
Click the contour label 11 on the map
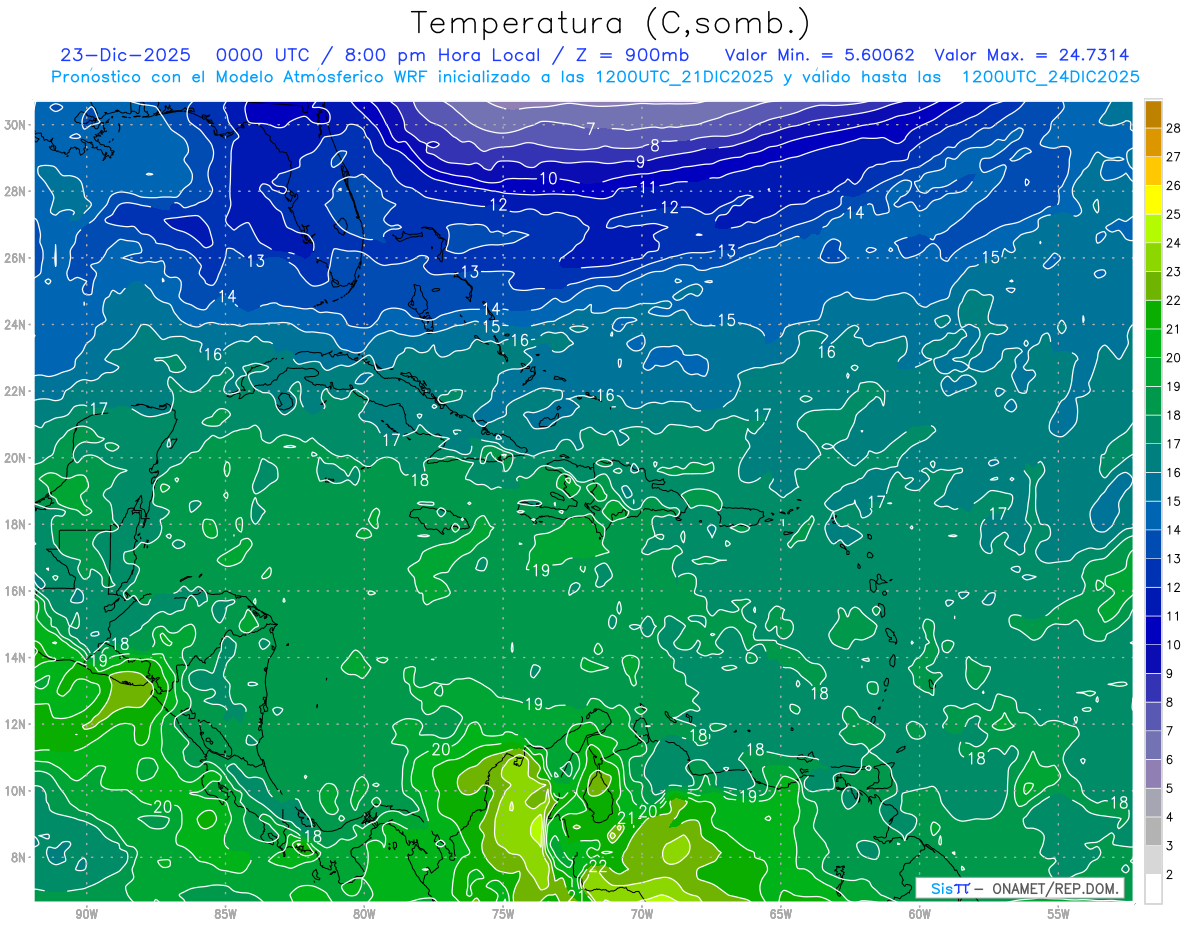click(x=648, y=186)
